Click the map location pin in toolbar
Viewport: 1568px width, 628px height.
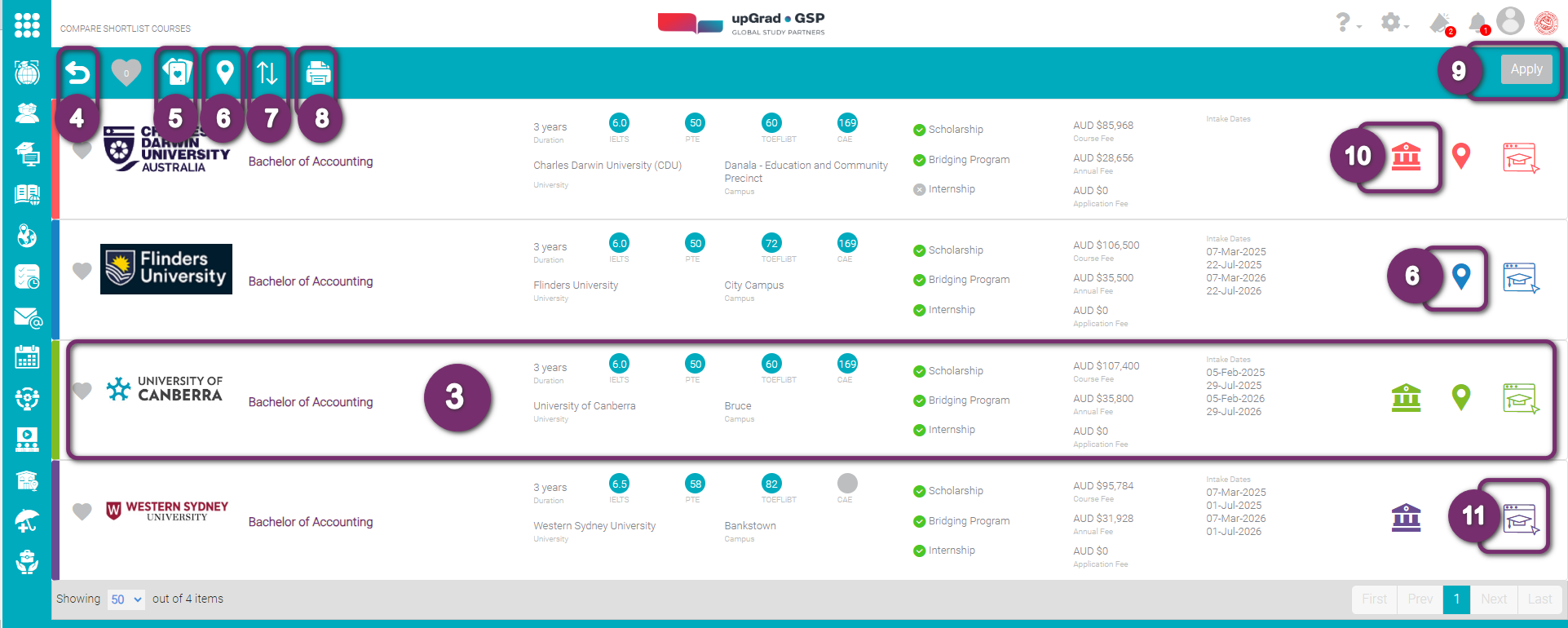click(x=224, y=73)
